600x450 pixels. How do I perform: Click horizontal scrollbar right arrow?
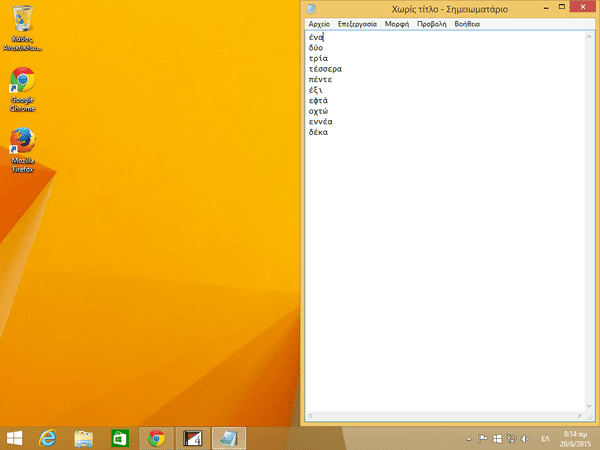pos(580,416)
